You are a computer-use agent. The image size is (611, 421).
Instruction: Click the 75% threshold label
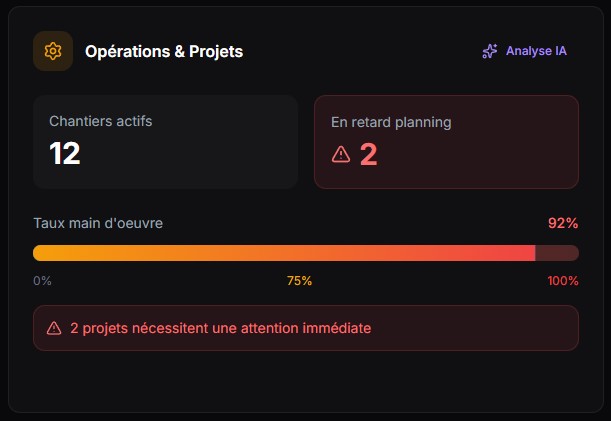(x=299, y=281)
